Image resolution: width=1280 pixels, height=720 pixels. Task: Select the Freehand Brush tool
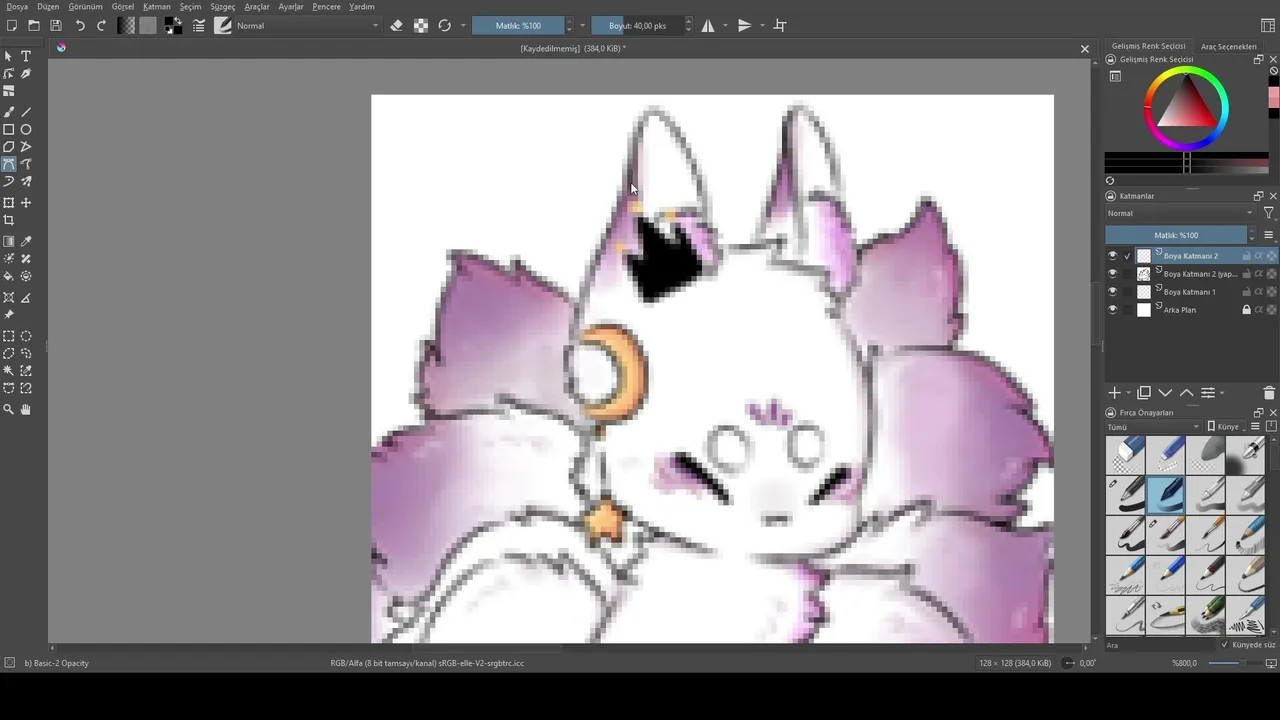point(9,112)
